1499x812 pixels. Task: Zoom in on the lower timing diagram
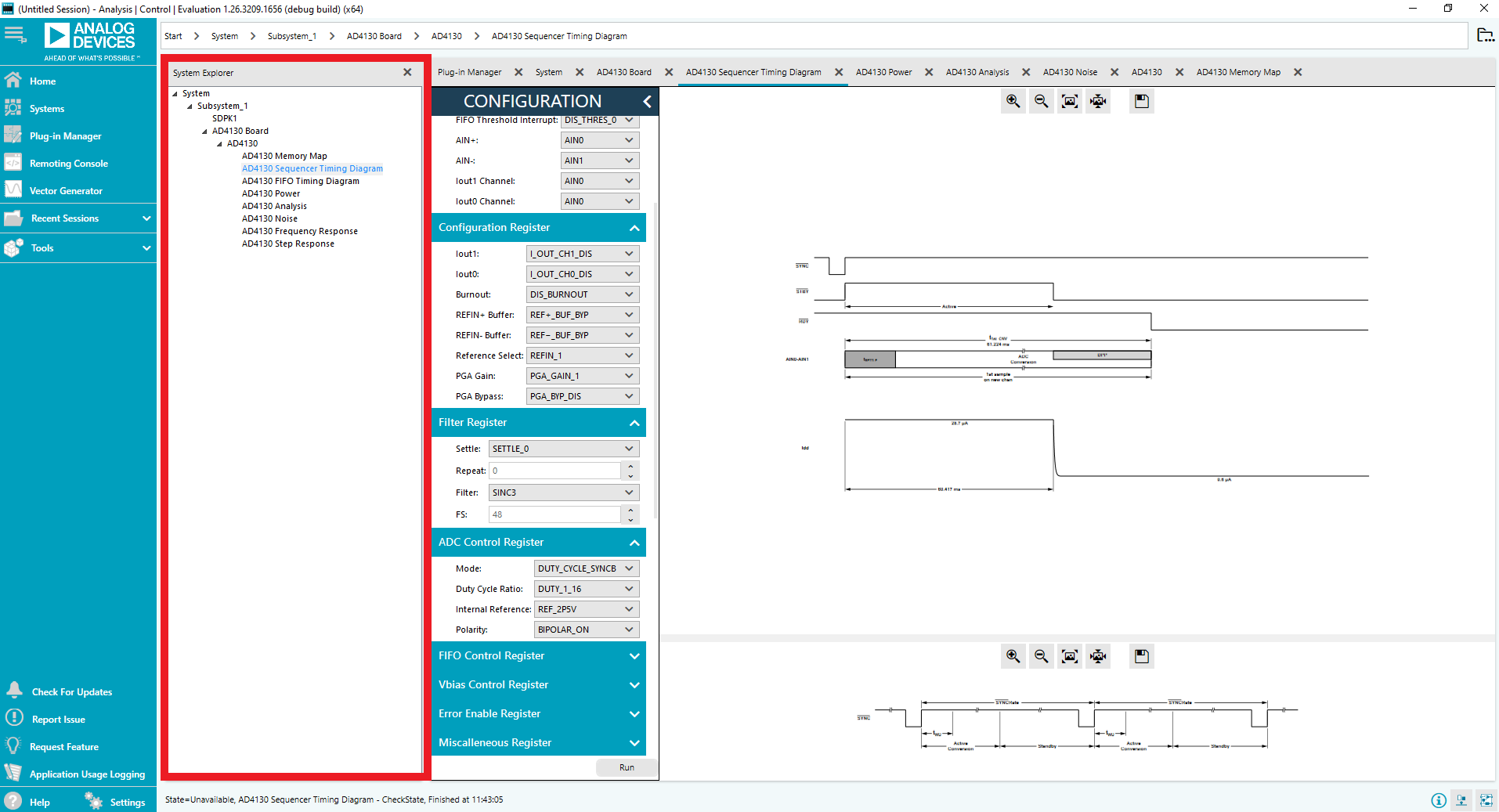(1013, 656)
